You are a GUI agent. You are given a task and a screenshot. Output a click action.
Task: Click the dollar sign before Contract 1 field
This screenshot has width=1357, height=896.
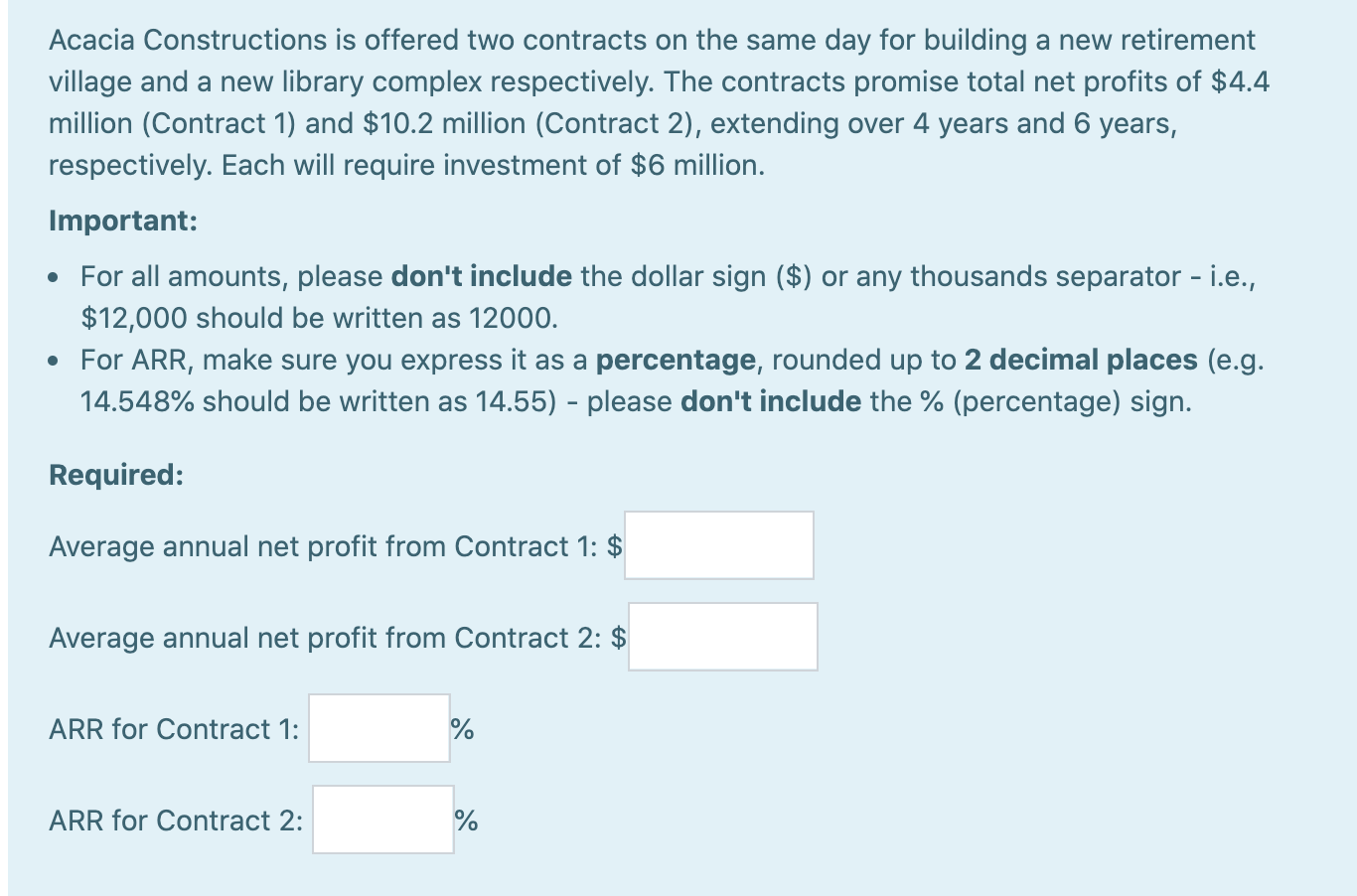[x=616, y=545]
